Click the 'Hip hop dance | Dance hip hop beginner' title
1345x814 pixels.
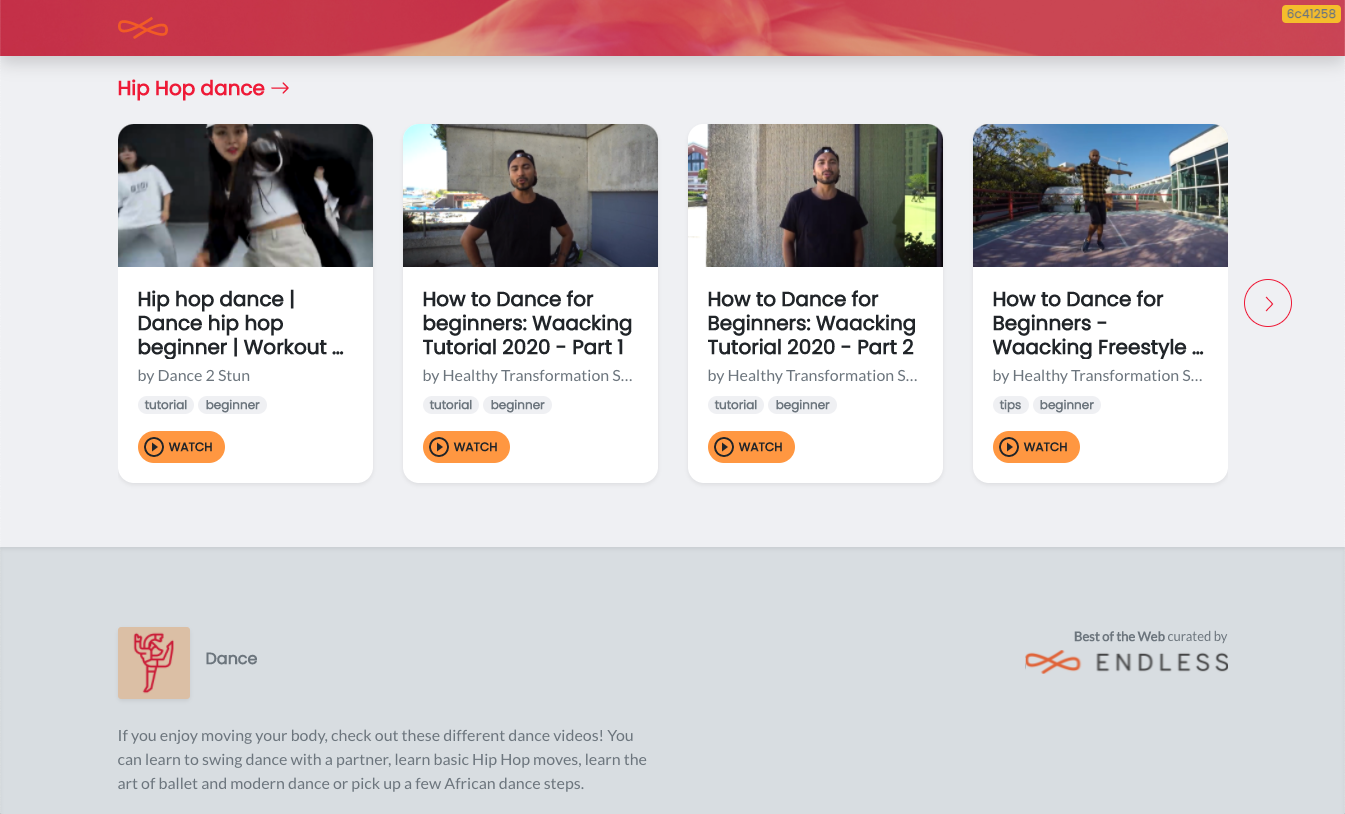(240, 323)
